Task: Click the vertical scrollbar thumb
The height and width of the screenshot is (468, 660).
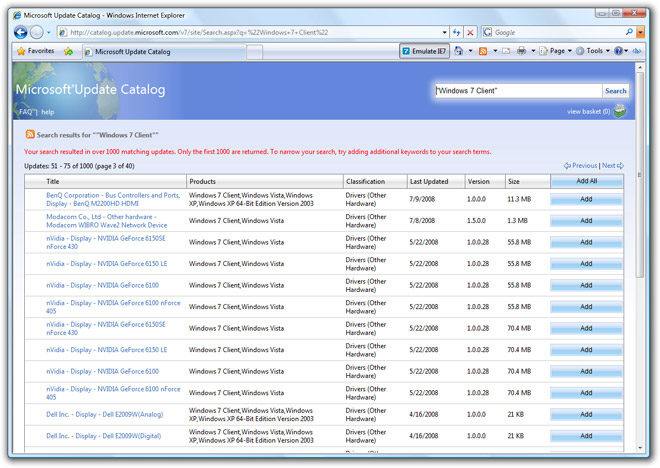Action: 640,175
